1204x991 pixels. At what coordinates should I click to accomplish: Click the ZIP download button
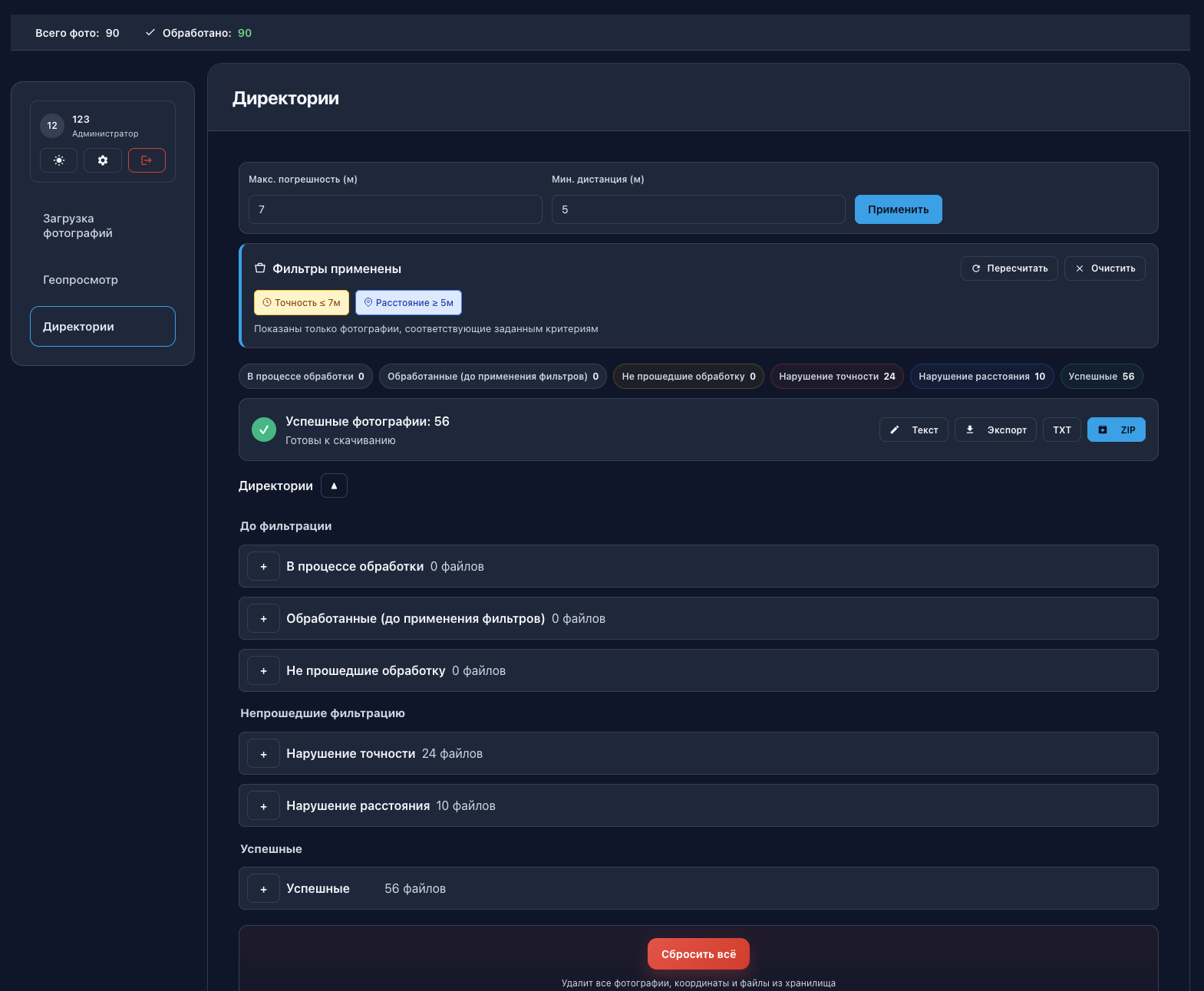[1116, 430]
